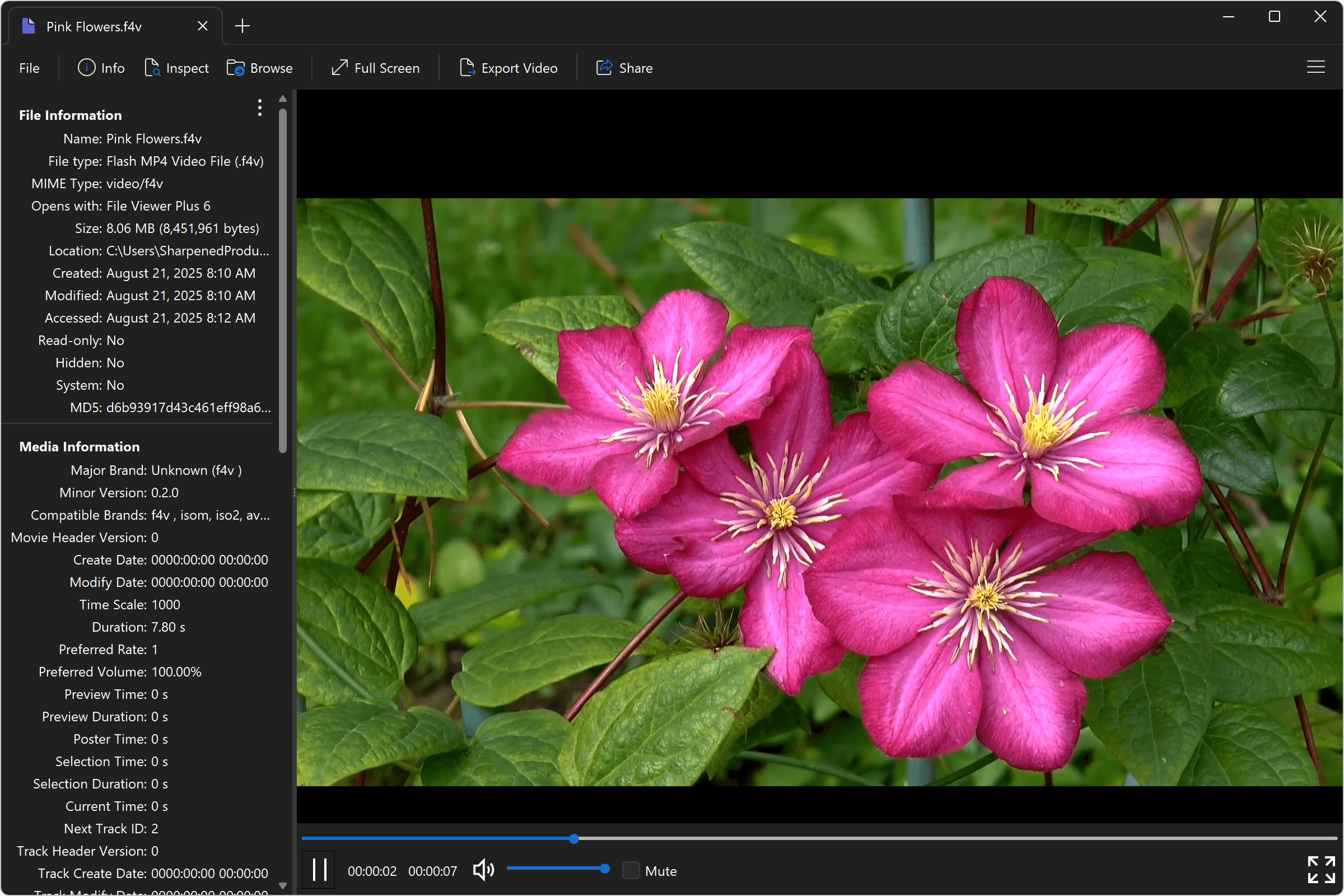The image size is (1344, 896).
Task: Click the speaker icon in playback controls
Action: pyautogui.click(x=483, y=870)
